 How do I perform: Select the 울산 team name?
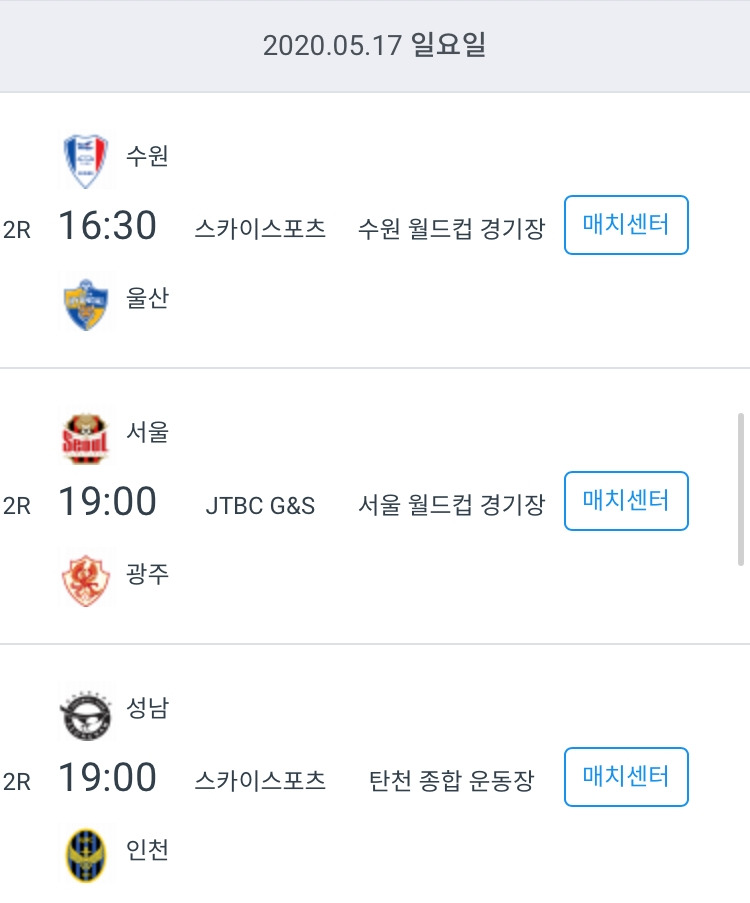[x=147, y=298]
